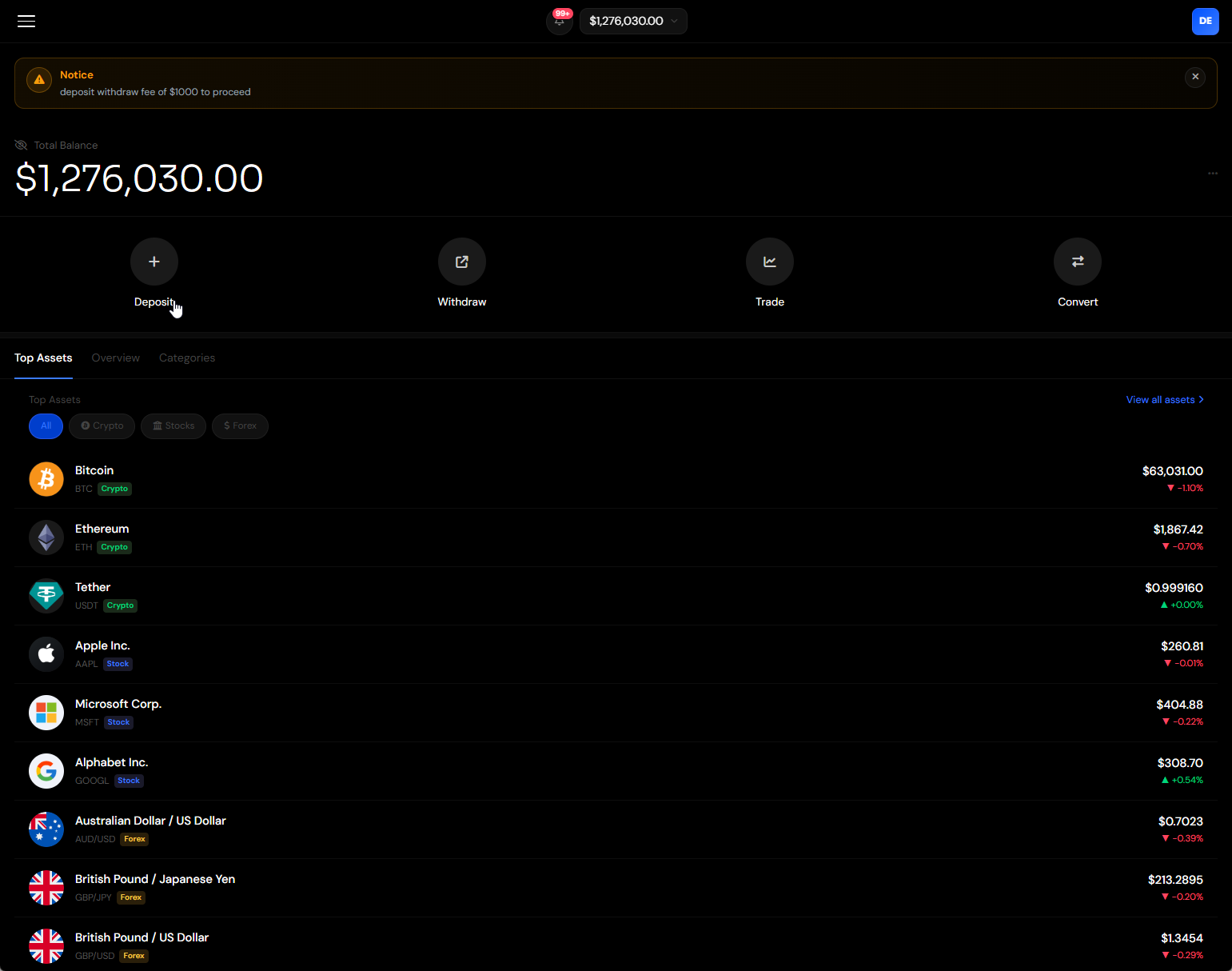
Task: Select the Crypto filter chip
Action: 102,426
